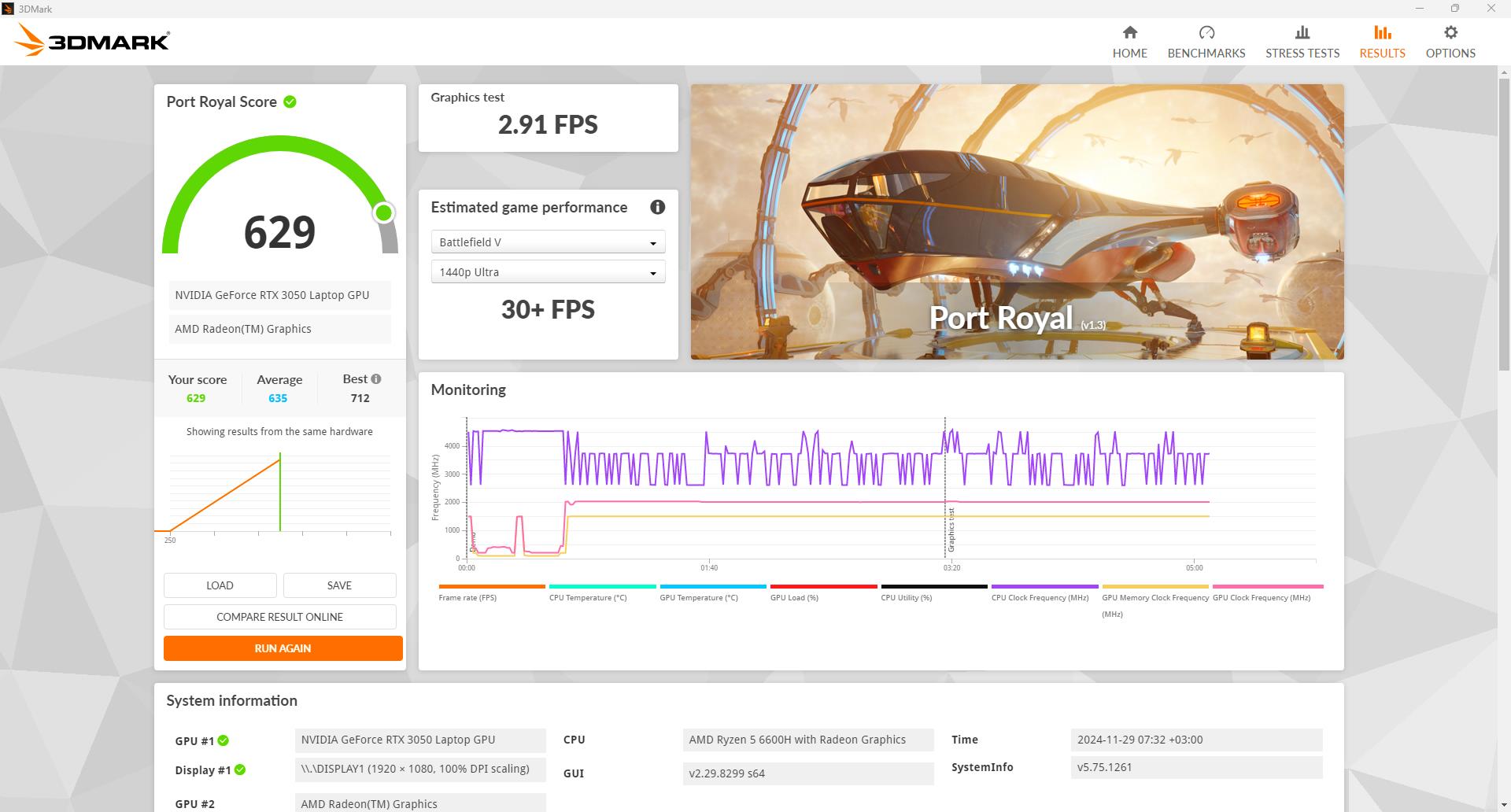Toggle CPU Utility (%) legend swatch
The image size is (1511, 812).
coord(934,586)
